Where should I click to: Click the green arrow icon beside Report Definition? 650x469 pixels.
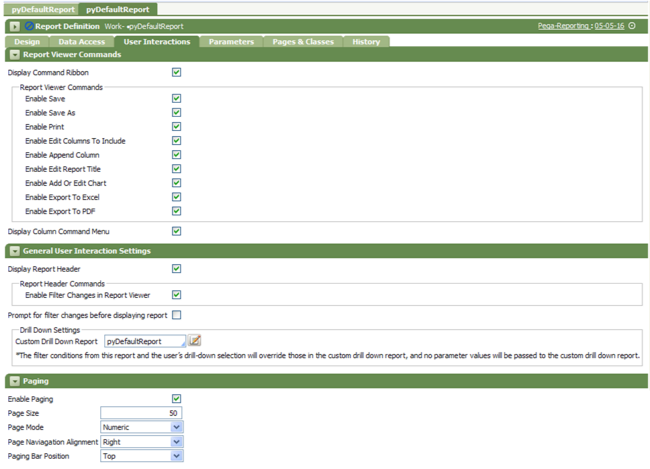click(15, 26)
